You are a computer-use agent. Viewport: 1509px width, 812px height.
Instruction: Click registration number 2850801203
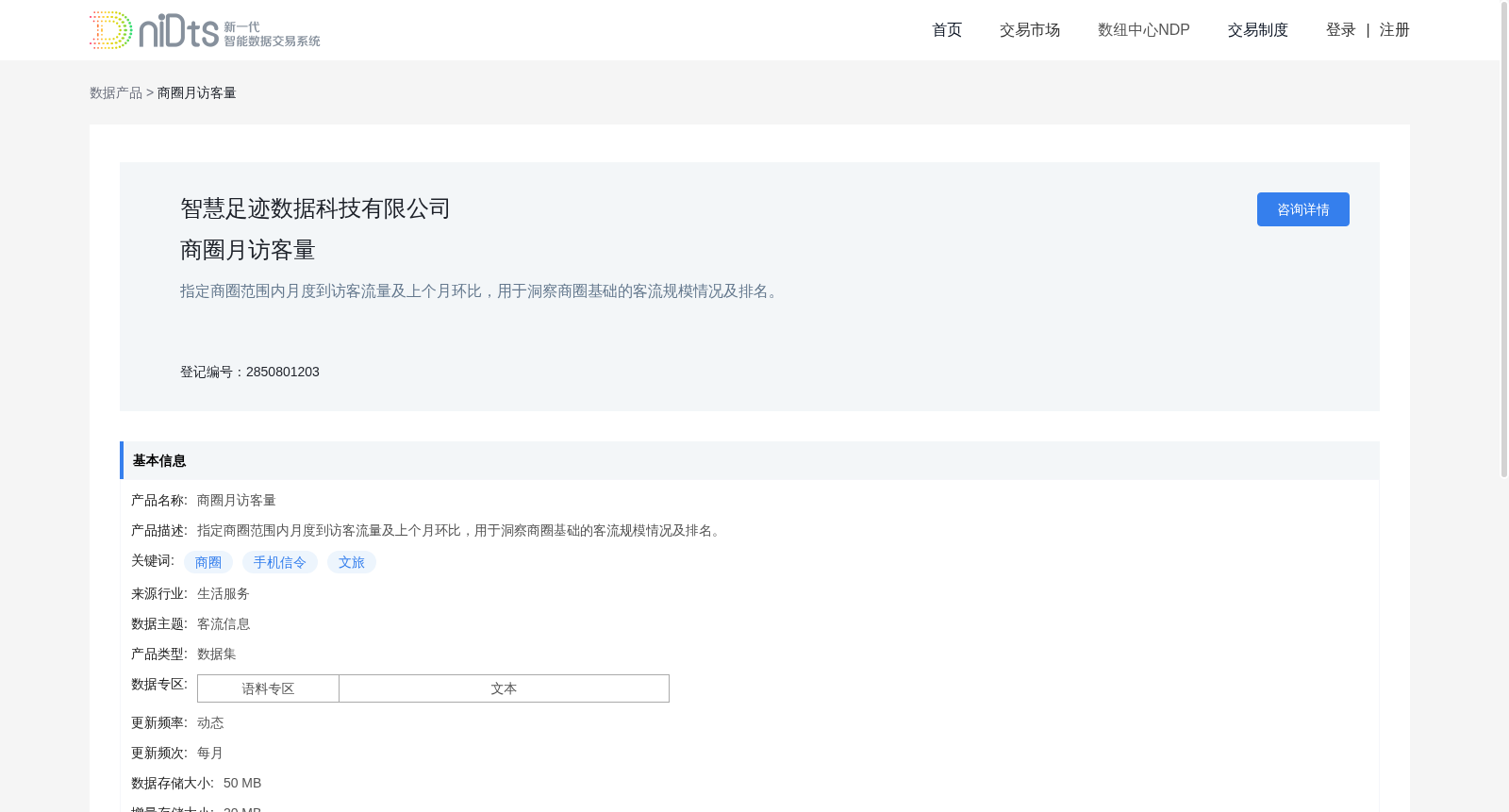(283, 372)
